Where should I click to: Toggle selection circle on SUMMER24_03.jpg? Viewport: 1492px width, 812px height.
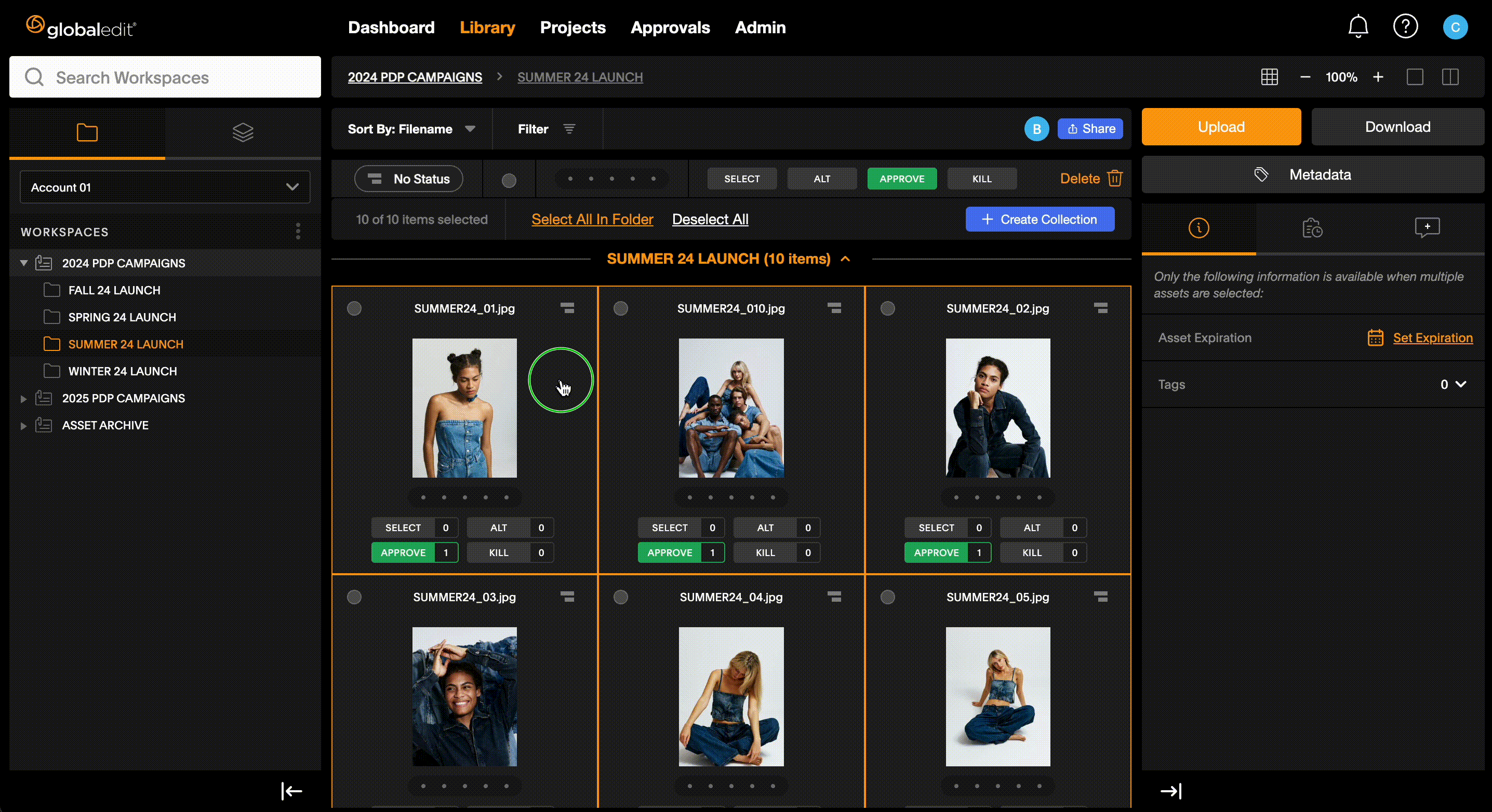pos(354,597)
